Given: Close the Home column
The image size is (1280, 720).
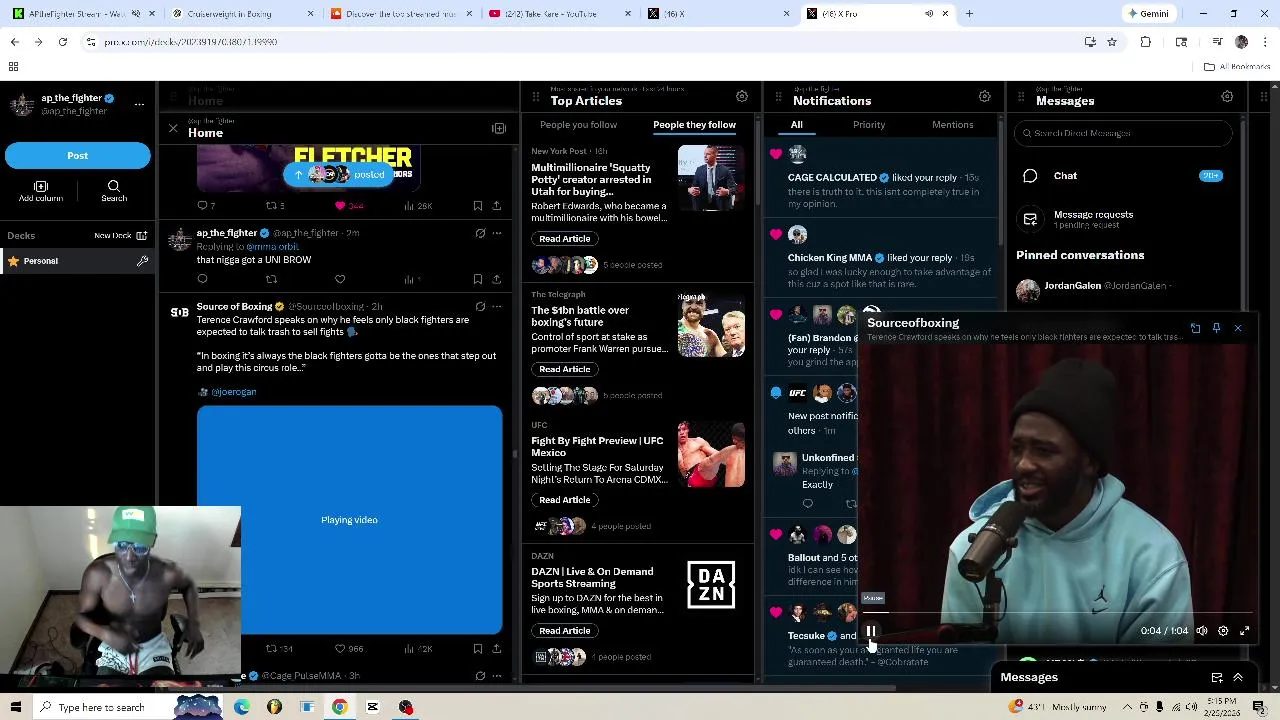Looking at the screenshot, I should coord(173,129).
